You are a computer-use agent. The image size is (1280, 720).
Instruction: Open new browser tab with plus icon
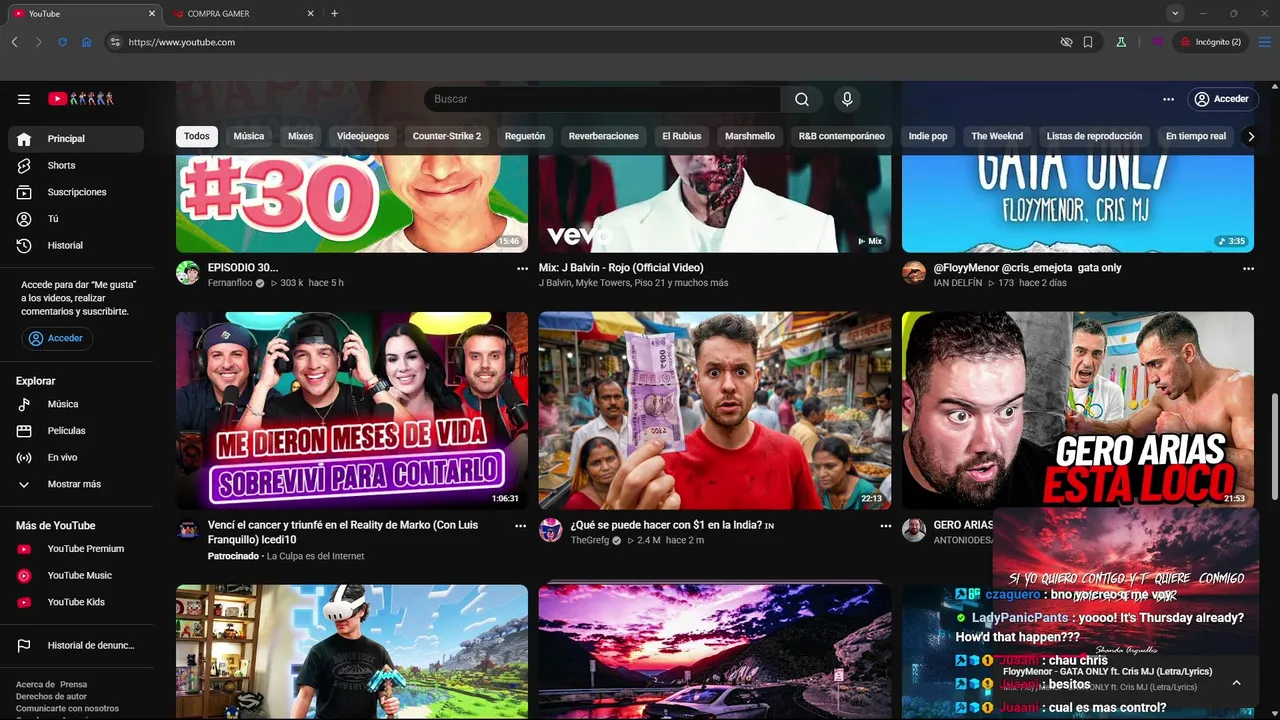[334, 13]
